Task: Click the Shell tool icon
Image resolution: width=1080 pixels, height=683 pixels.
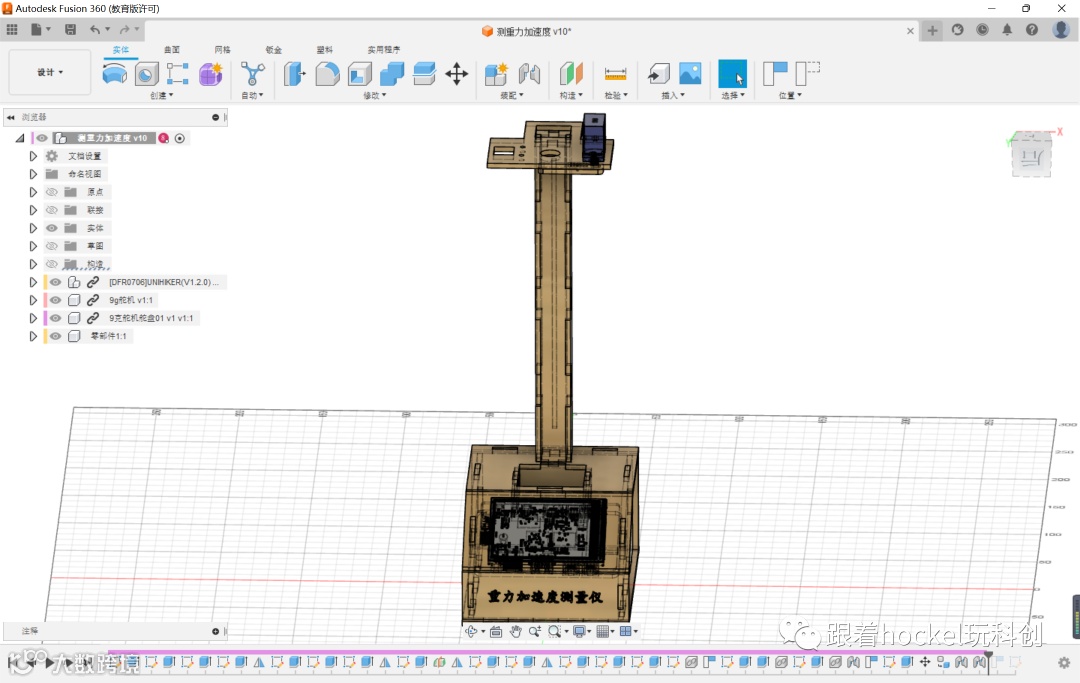Action: tap(360, 73)
